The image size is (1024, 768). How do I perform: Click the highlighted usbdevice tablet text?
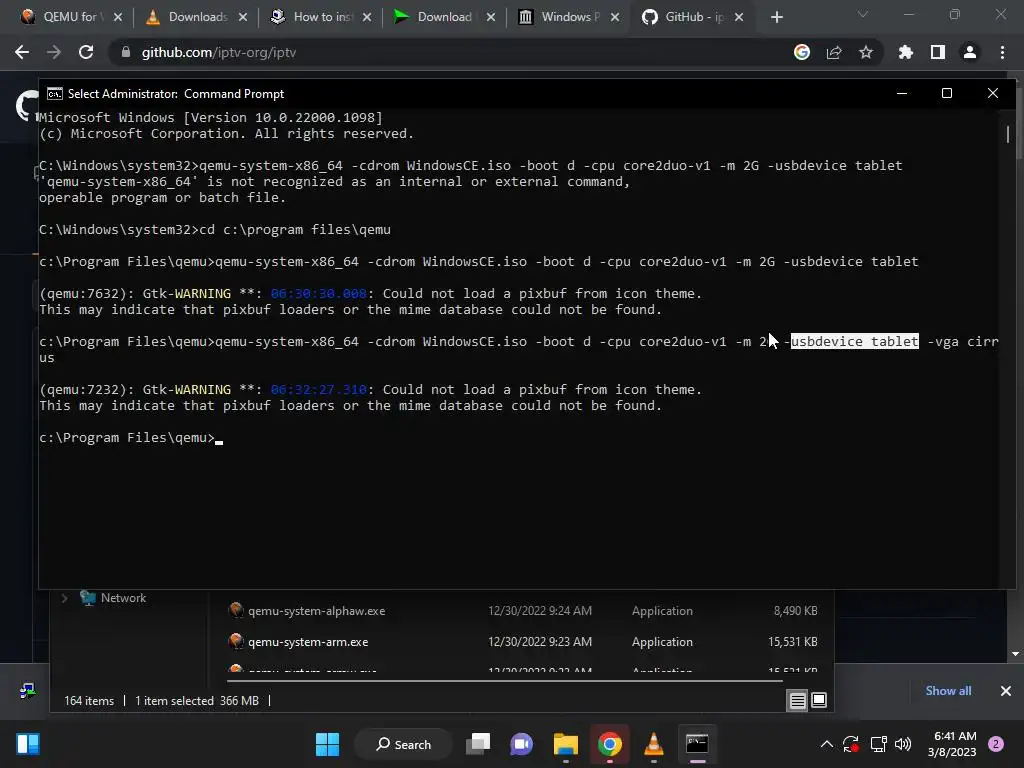854,342
